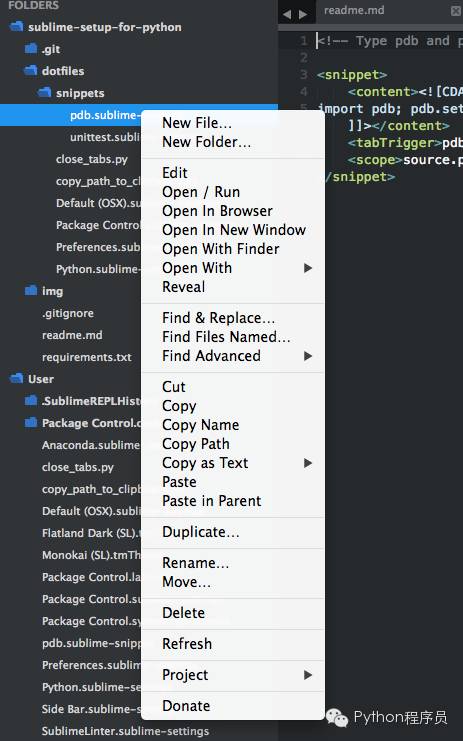Click the .git folder icon

tap(31, 49)
